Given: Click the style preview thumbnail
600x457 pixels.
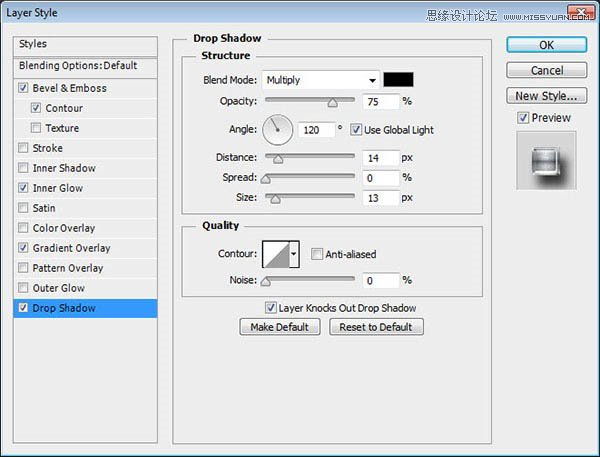Looking at the screenshot, I should pyautogui.click(x=546, y=160).
